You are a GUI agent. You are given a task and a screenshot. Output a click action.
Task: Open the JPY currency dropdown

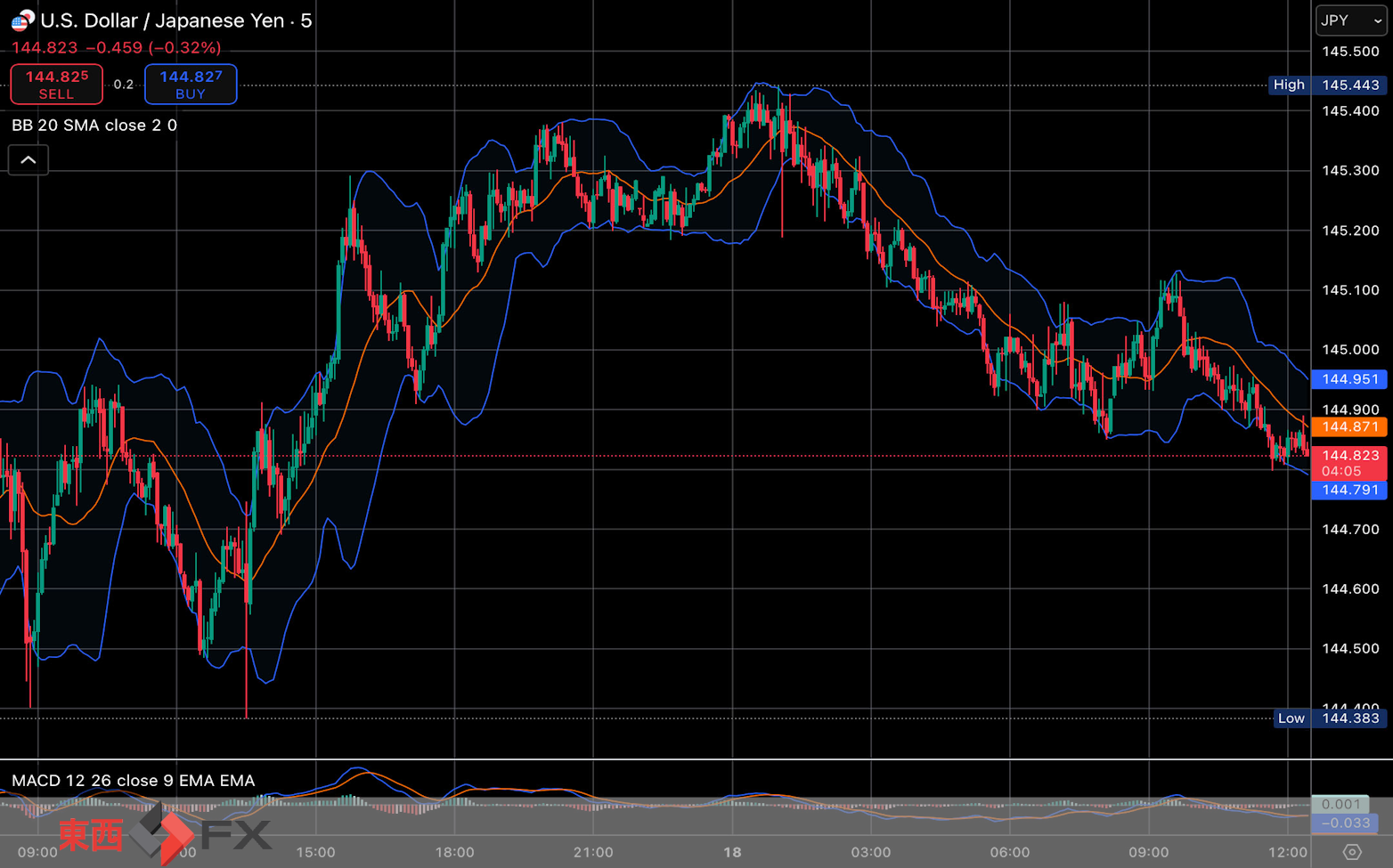(x=1351, y=20)
